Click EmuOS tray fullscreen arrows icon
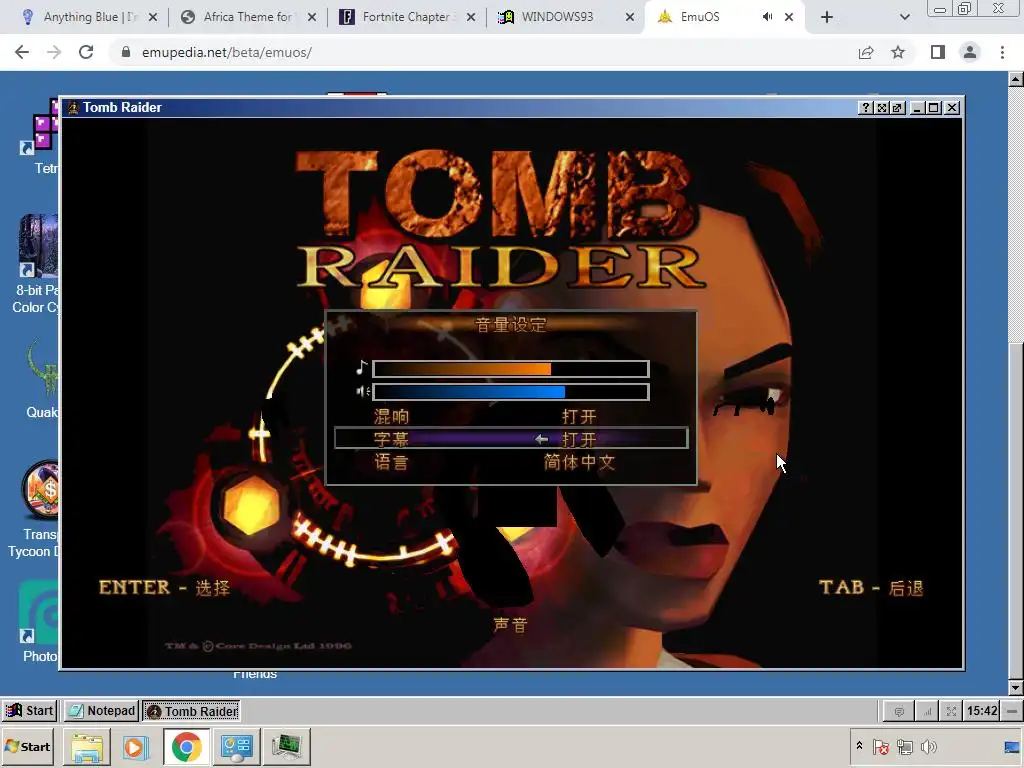Image resolution: width=1024 pixels, height=768 pixels. (952, 711)
